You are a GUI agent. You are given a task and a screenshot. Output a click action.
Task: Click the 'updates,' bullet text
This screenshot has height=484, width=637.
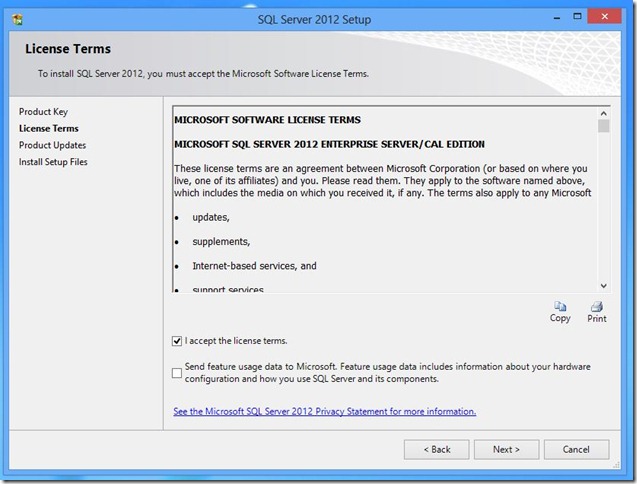[211, 217]
